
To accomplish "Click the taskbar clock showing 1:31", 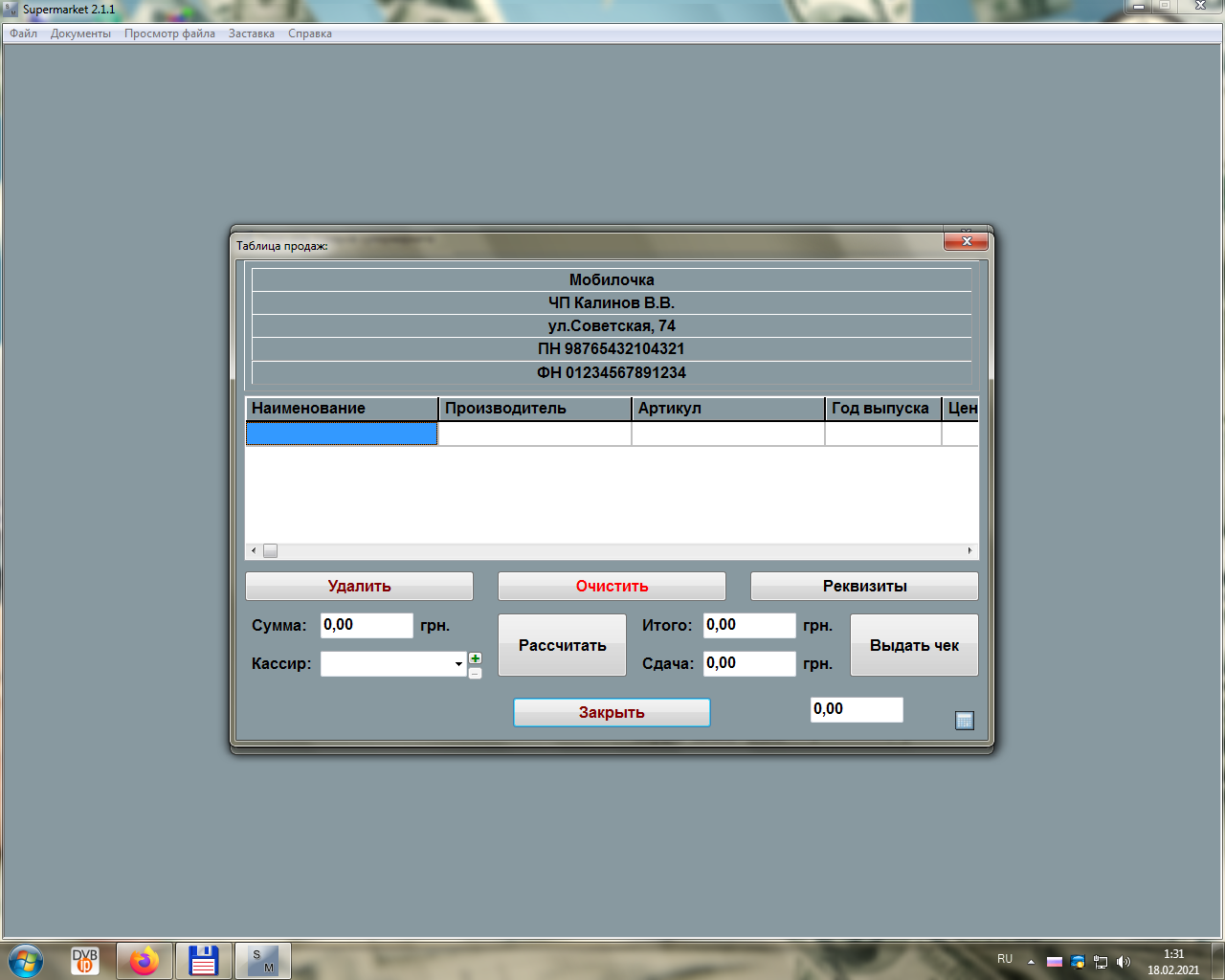I will coord(1173,954).
